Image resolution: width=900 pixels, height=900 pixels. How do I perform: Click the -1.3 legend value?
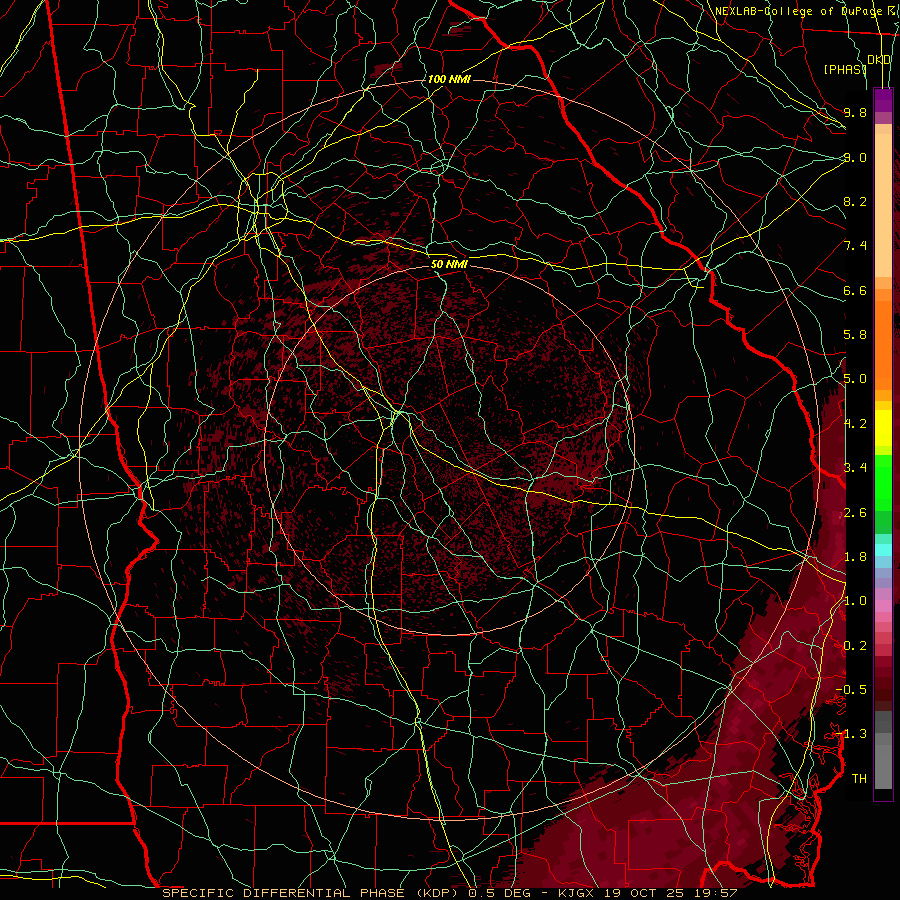[851, 734]
